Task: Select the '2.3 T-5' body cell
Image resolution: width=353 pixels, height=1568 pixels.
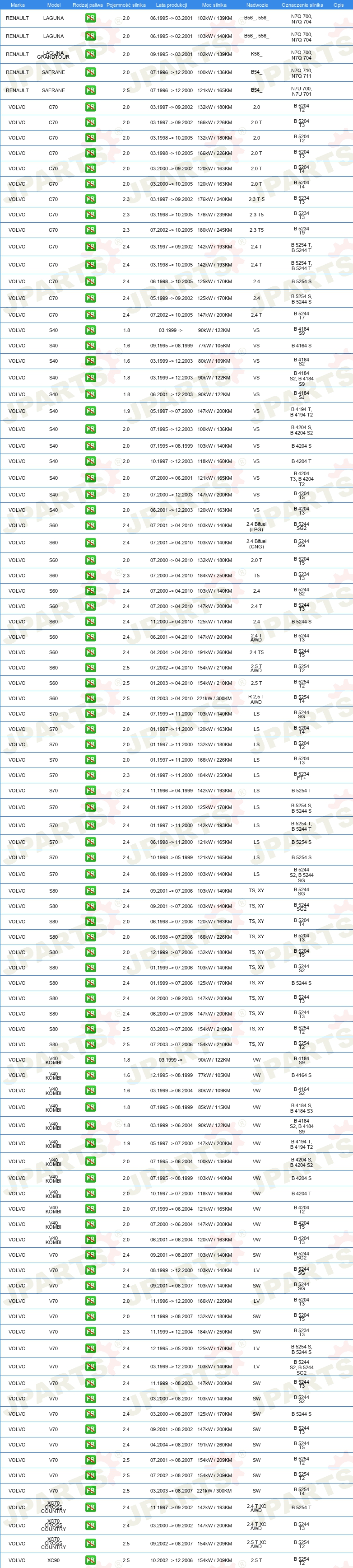Action: tap(256, 199)
